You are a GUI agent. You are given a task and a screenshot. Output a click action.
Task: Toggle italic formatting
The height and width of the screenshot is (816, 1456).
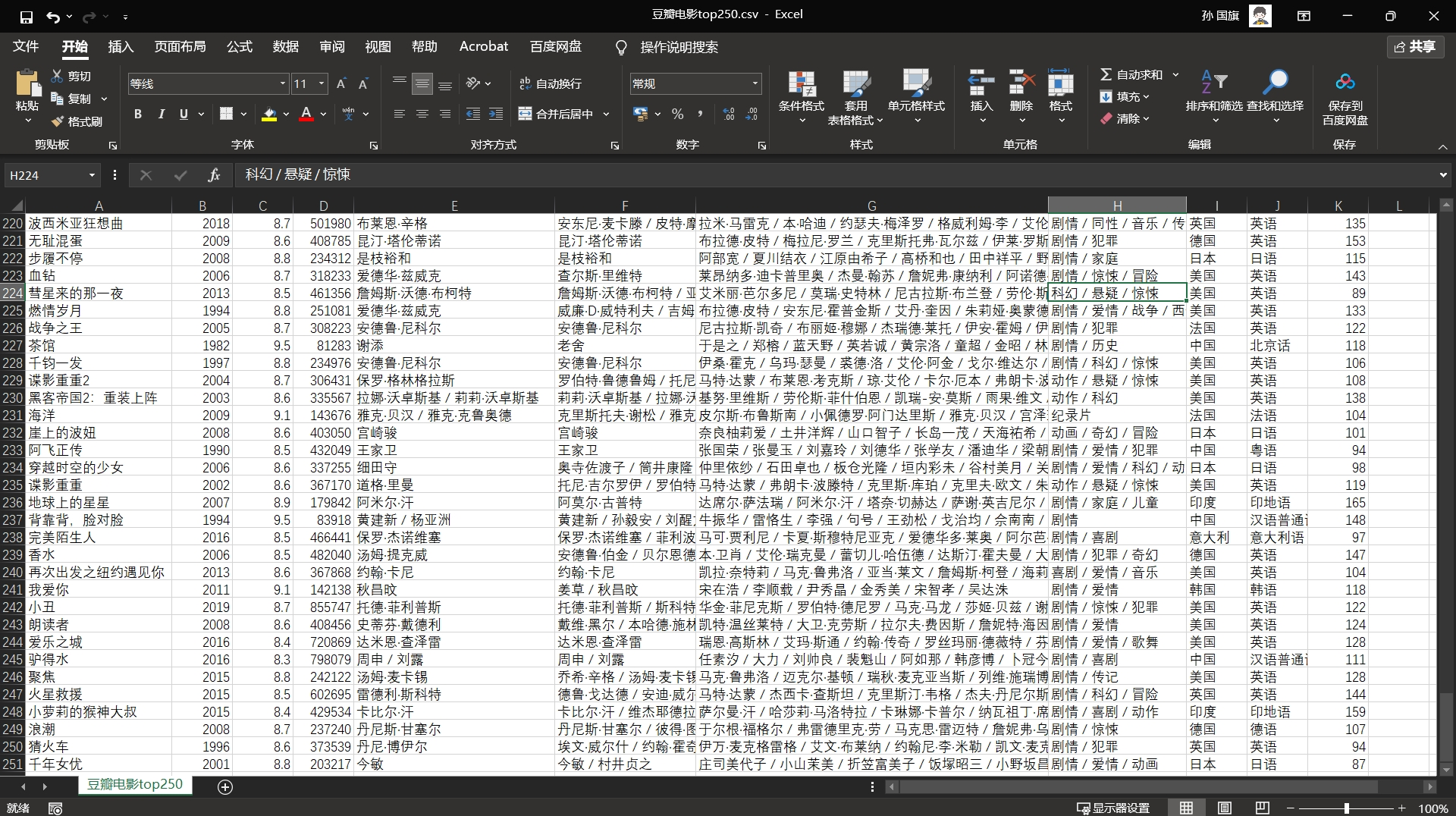[161, 114]
